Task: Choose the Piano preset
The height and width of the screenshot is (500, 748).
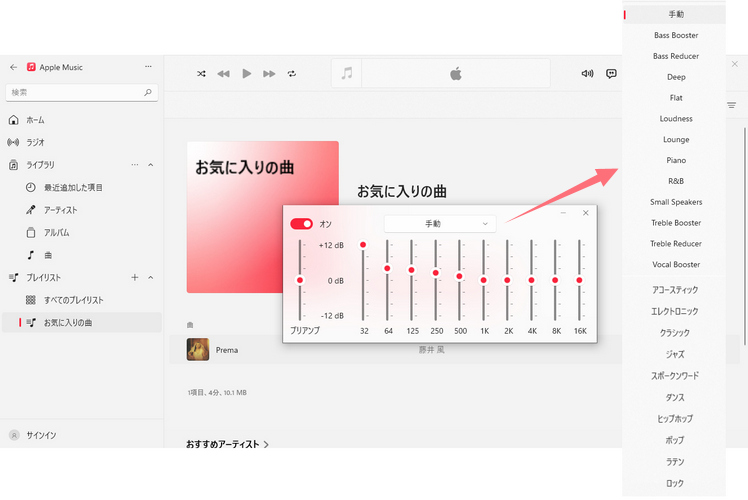Action: [675, 160]
